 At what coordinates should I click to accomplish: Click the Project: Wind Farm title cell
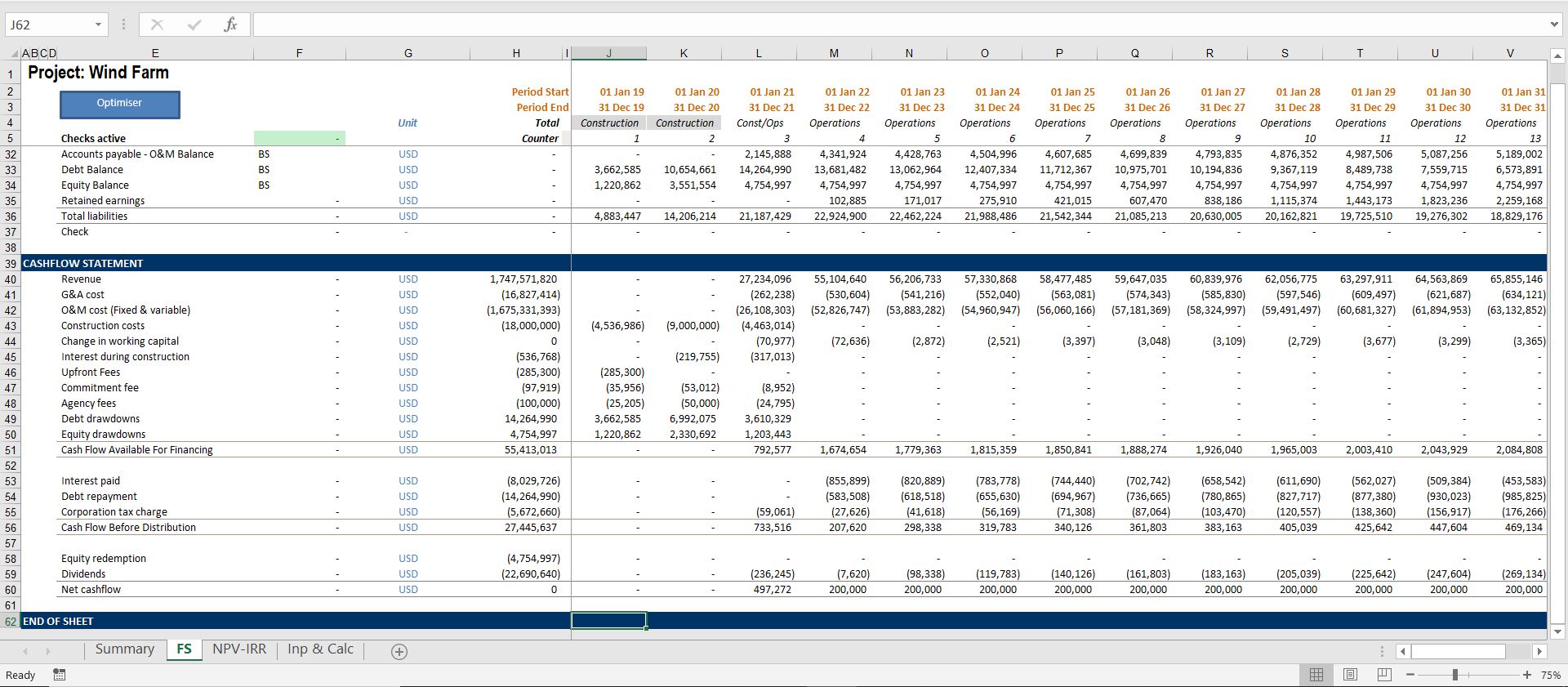click(98, 72)
